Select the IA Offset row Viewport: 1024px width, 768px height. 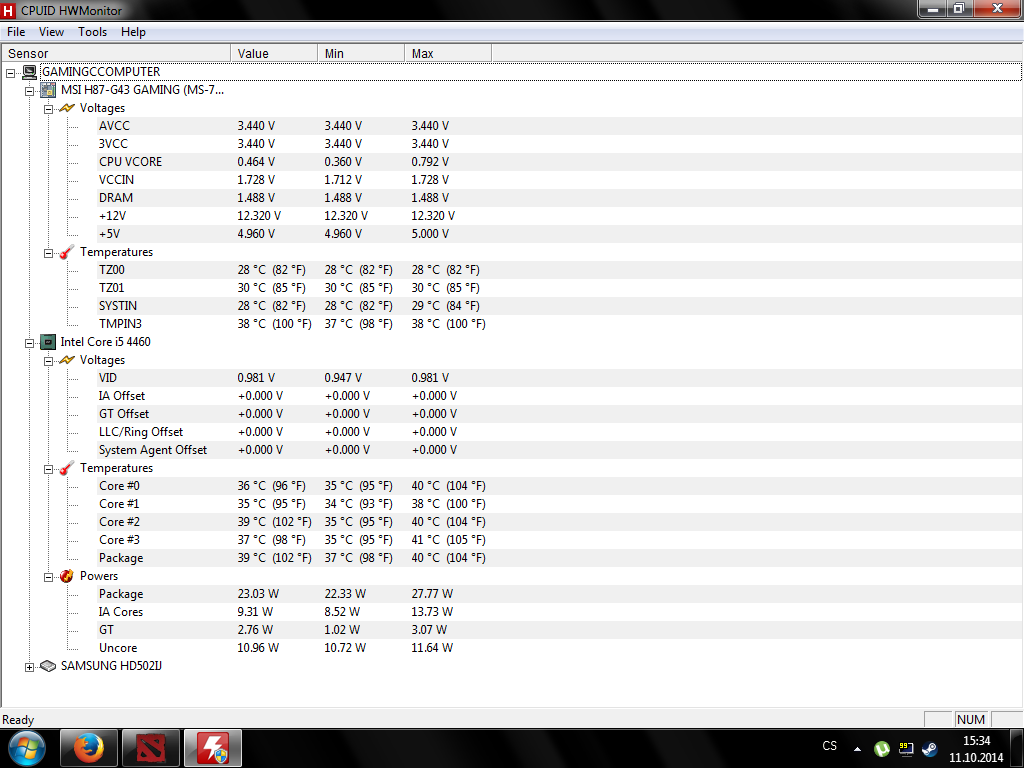[560, 396]
